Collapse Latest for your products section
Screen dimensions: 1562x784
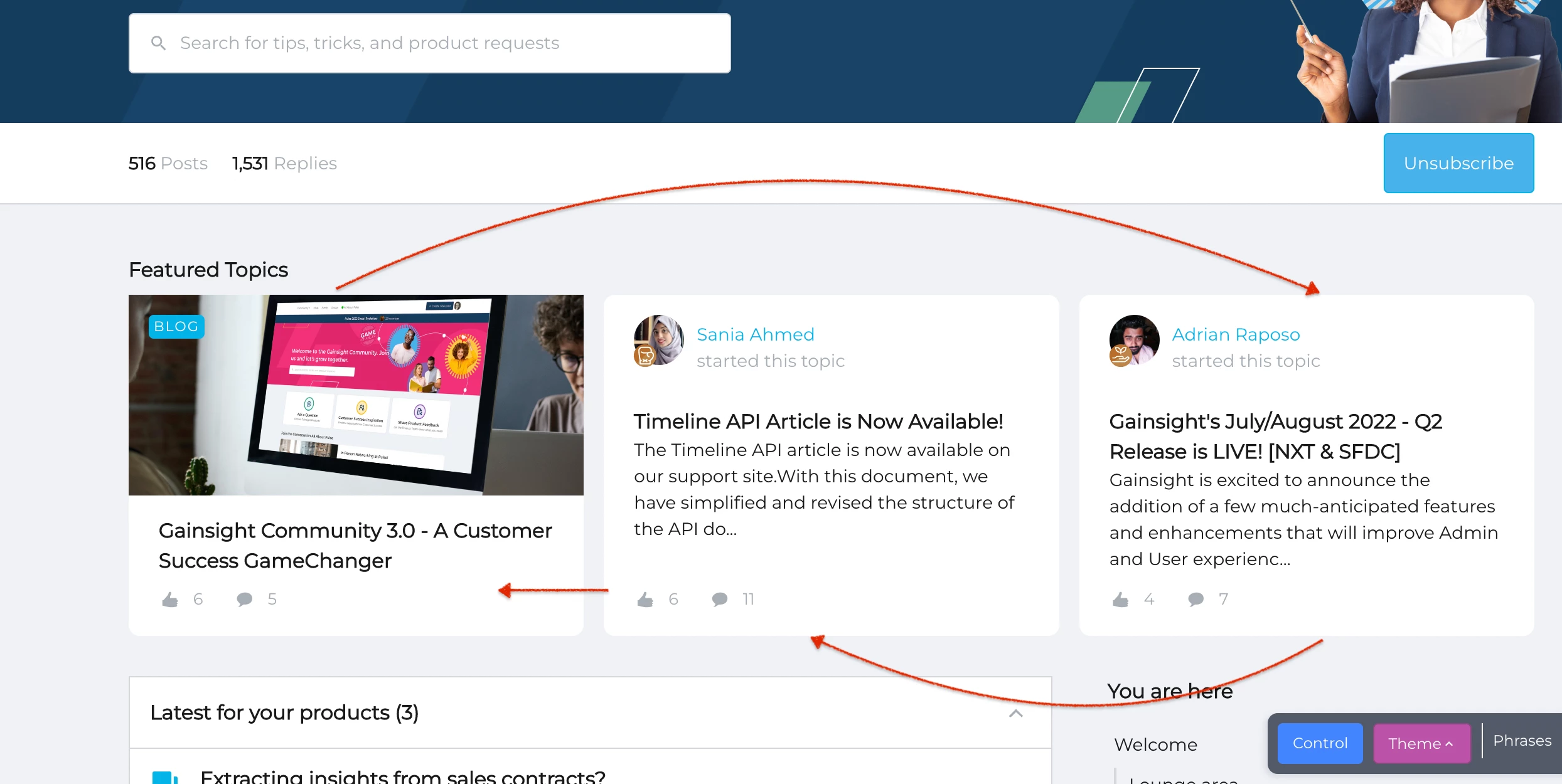point(1016,713)
